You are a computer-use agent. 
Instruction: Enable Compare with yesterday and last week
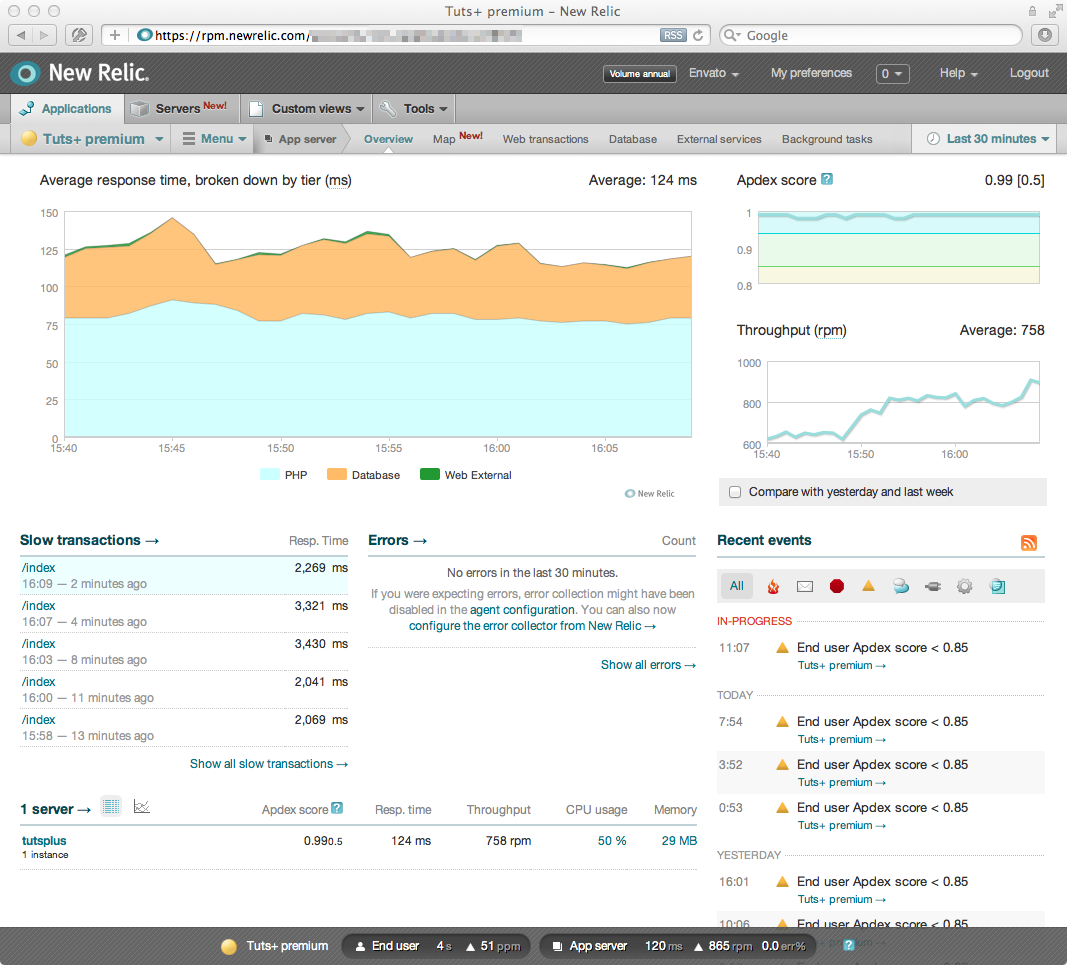(735, 492)
